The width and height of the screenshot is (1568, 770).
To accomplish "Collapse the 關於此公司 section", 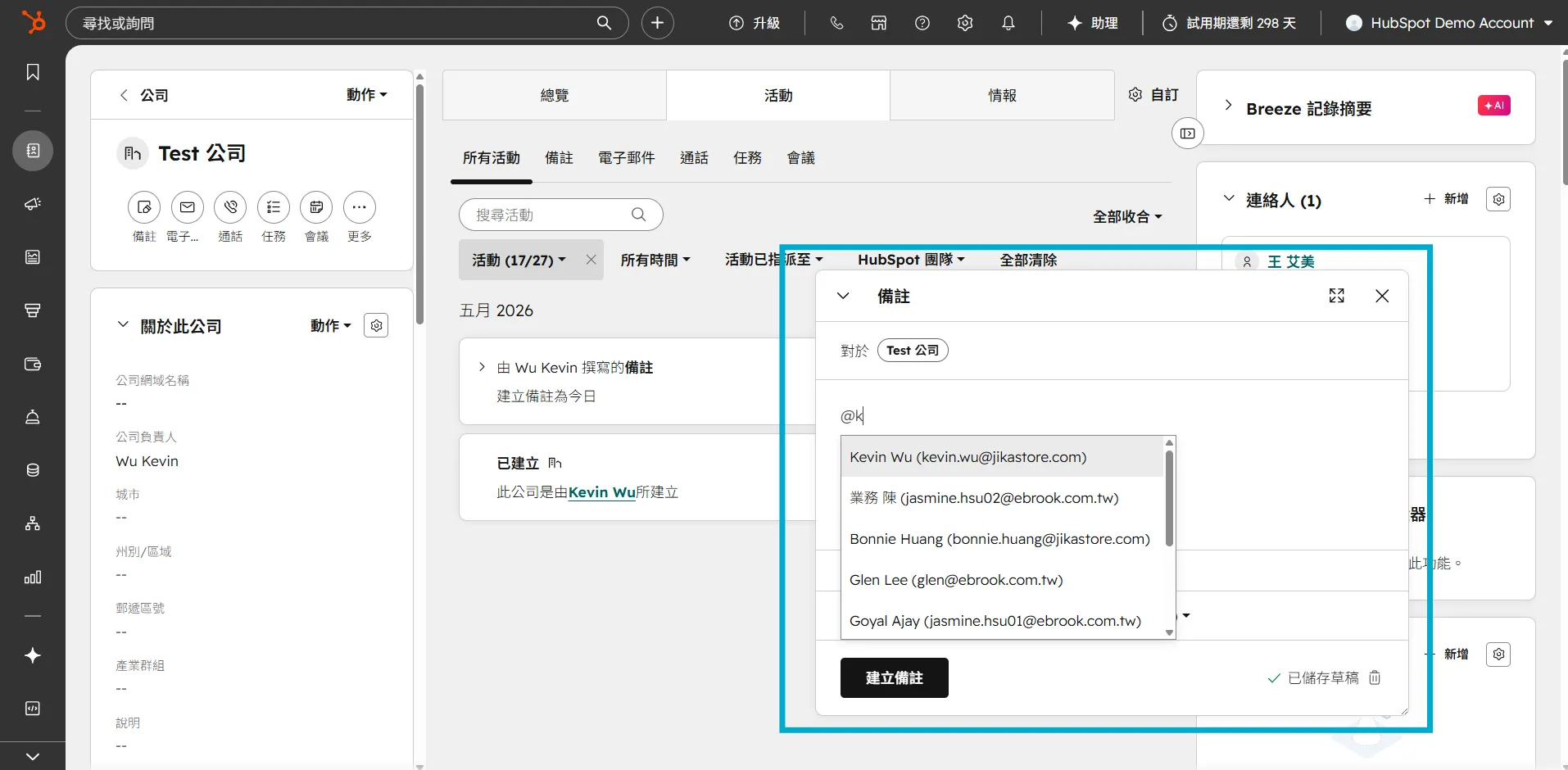I will click(x=123, y=325).
